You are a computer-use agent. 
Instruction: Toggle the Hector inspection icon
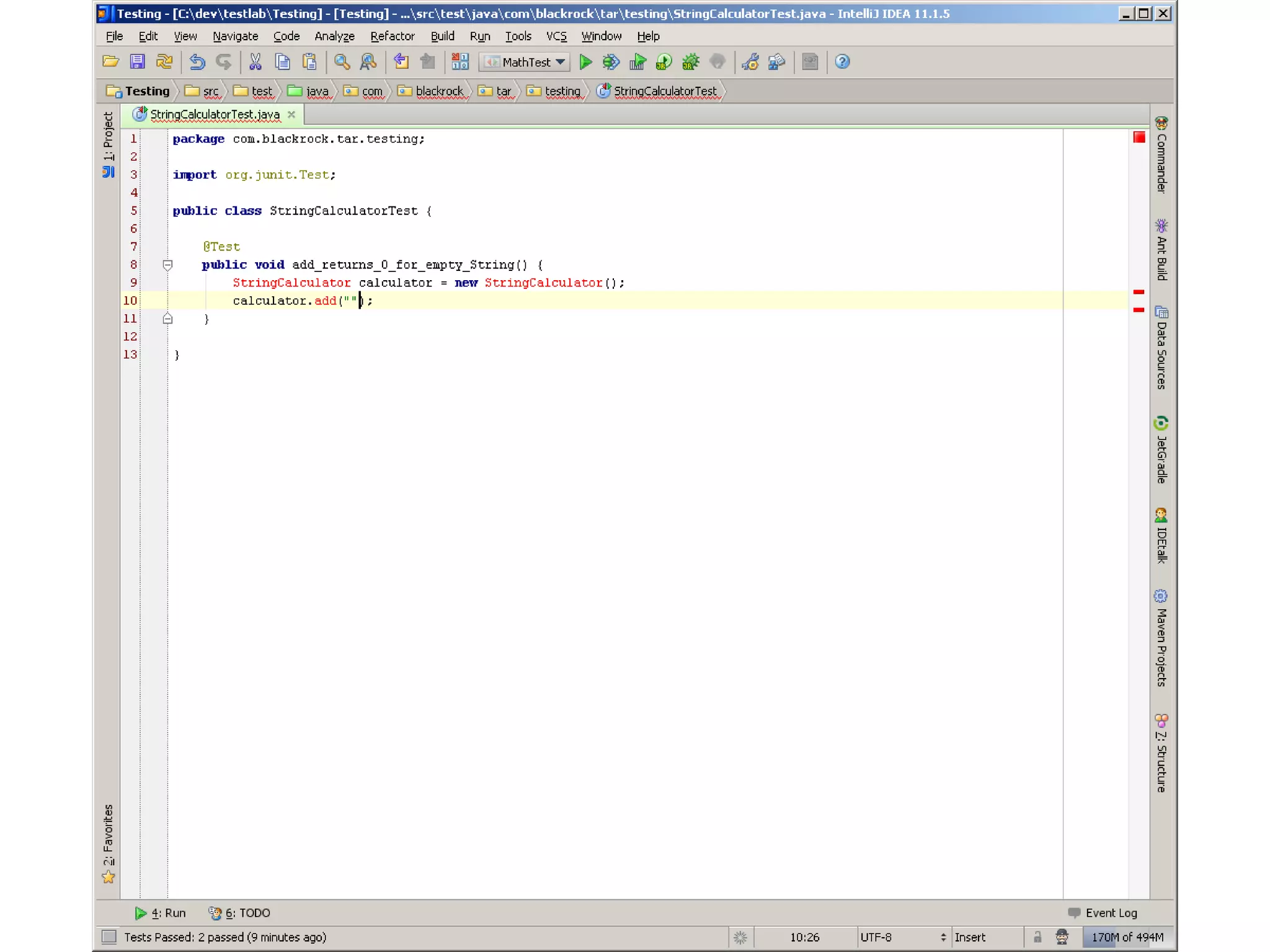[1062, 937]
